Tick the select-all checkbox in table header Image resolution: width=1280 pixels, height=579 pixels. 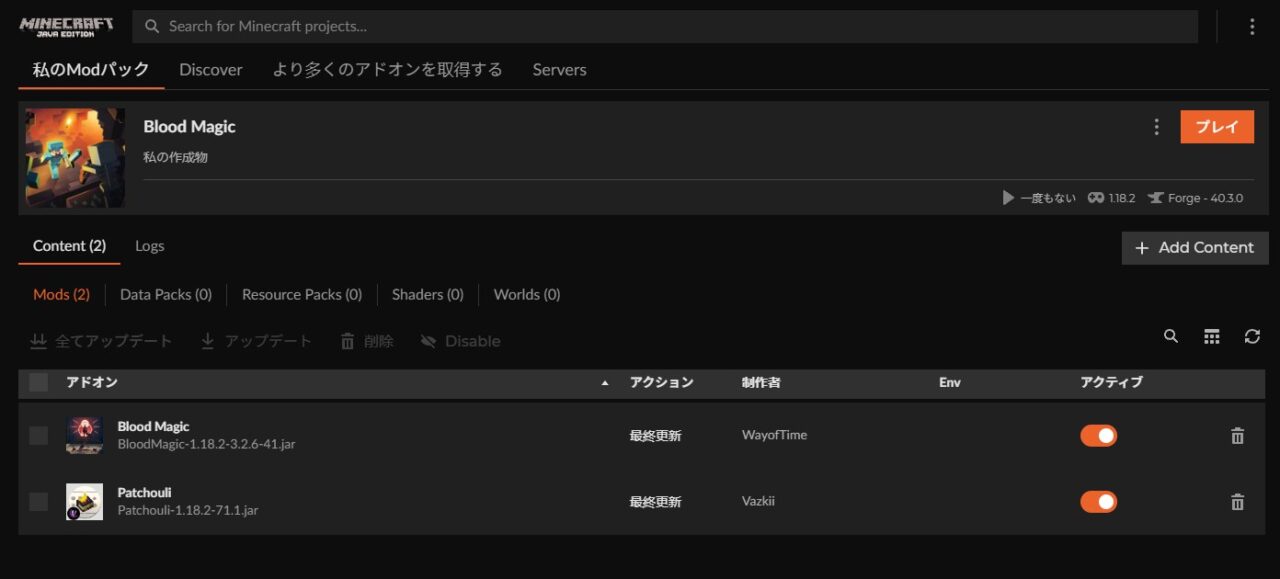click(x=38, y=382)
